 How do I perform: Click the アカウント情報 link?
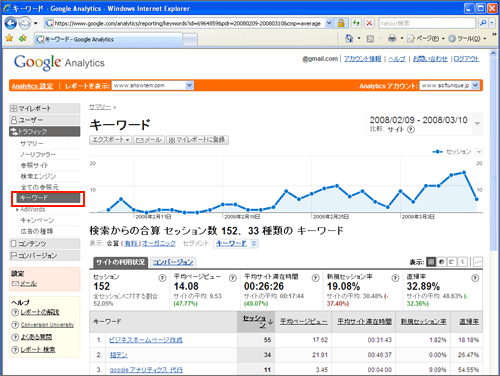[x=362, y=59]
